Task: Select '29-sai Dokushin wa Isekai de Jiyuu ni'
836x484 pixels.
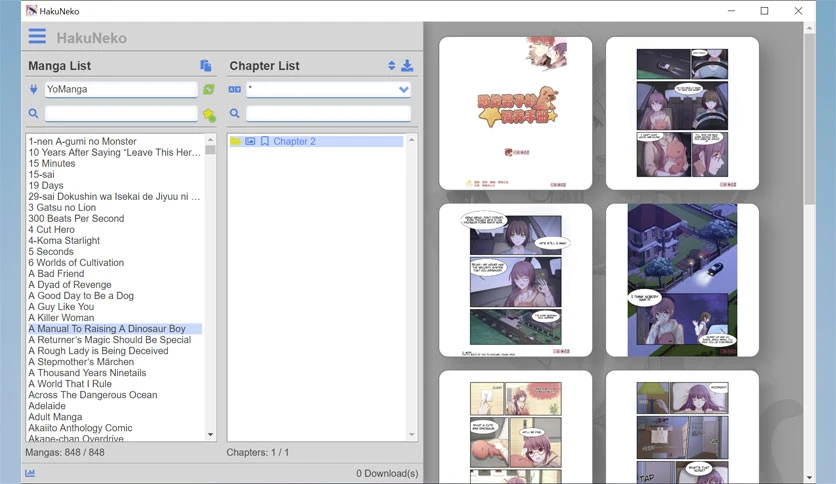Action: coord(114,197)
